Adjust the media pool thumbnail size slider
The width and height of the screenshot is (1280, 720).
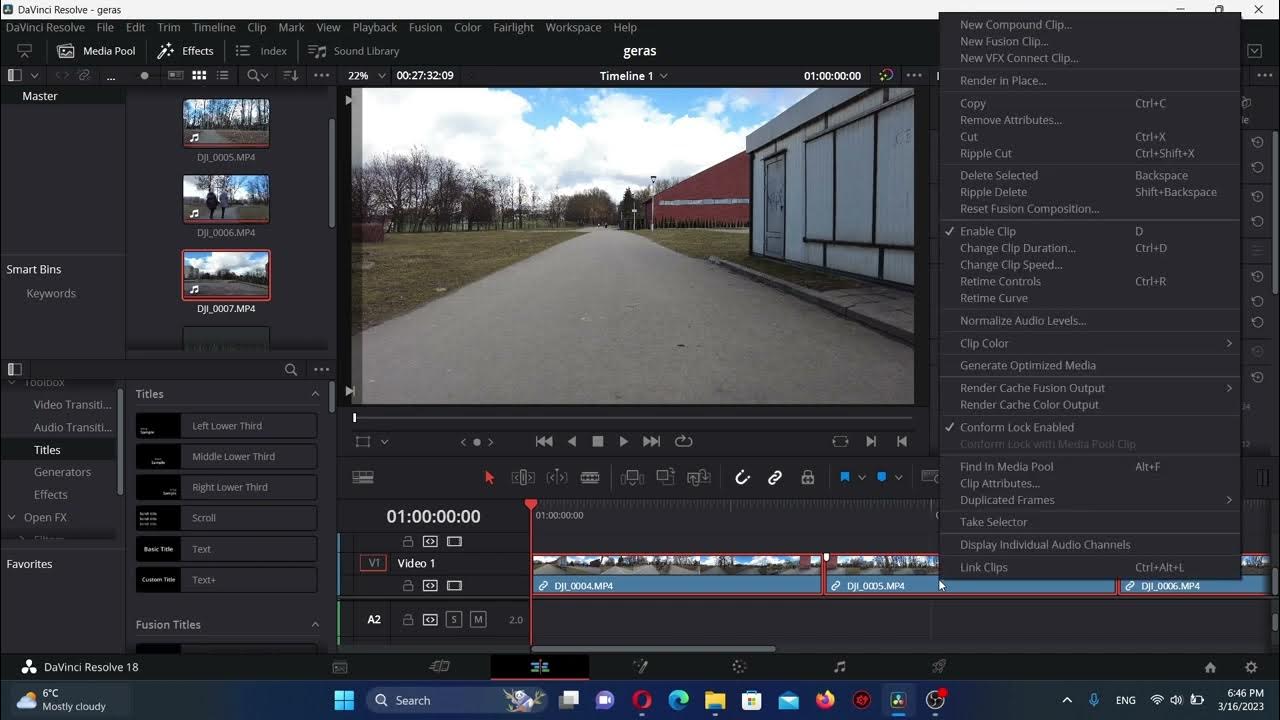[x=144, y=75]
